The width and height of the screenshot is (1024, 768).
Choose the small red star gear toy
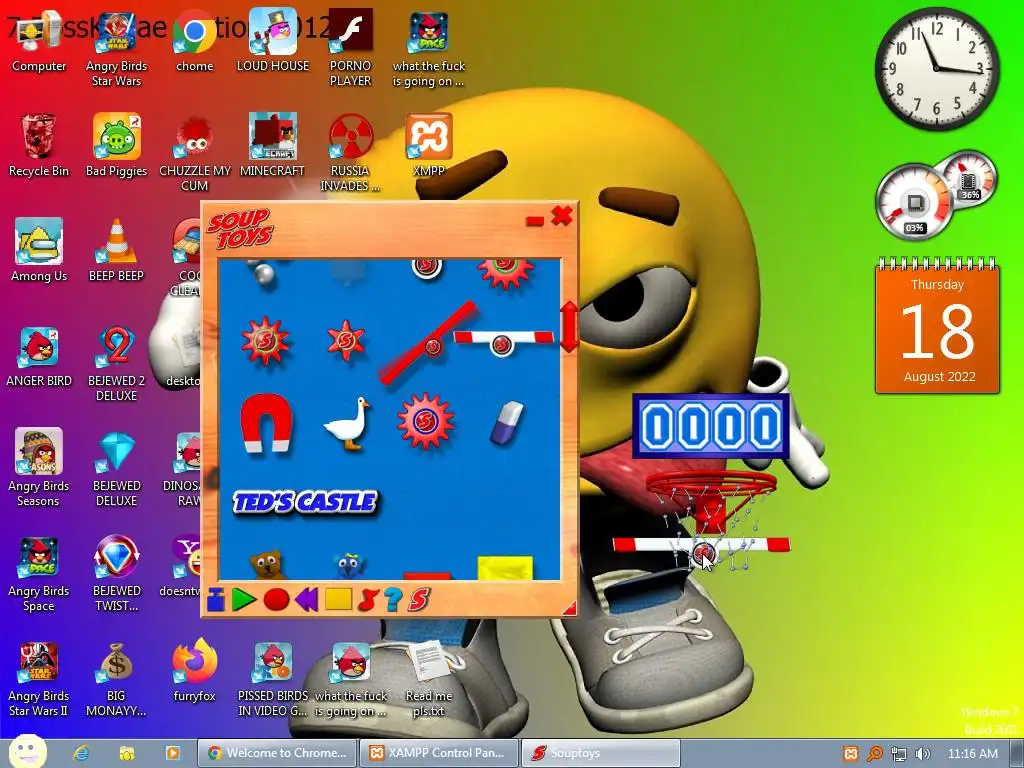[x=346, y=340]
